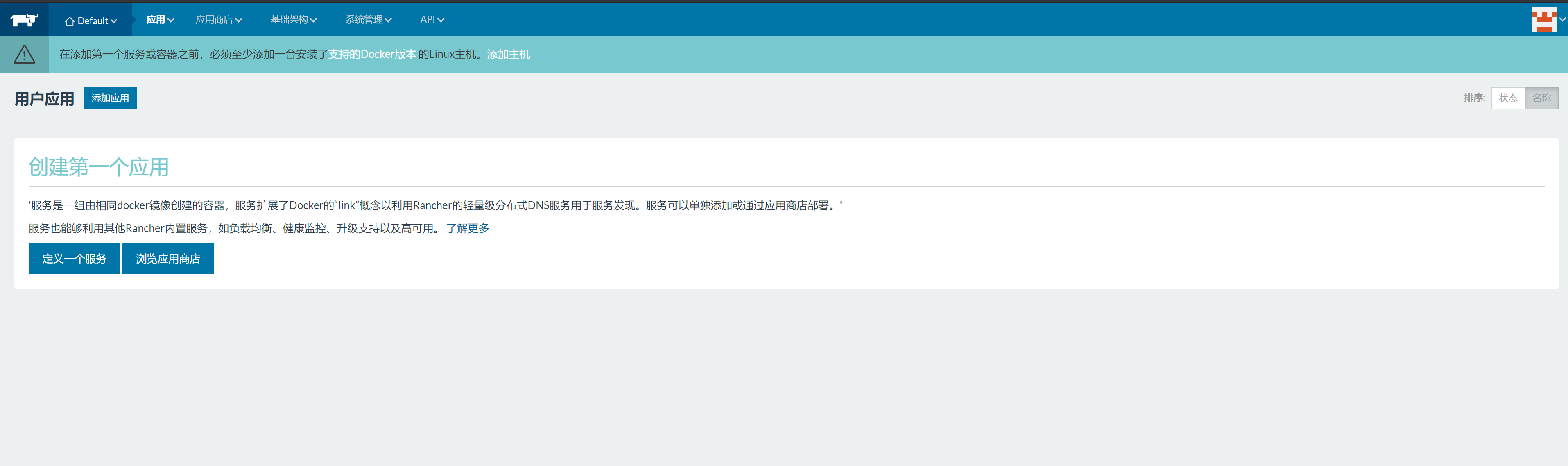Open the 支持的Docker版本 link
This screenshot has height=466, width=1568.
[372, 54]
